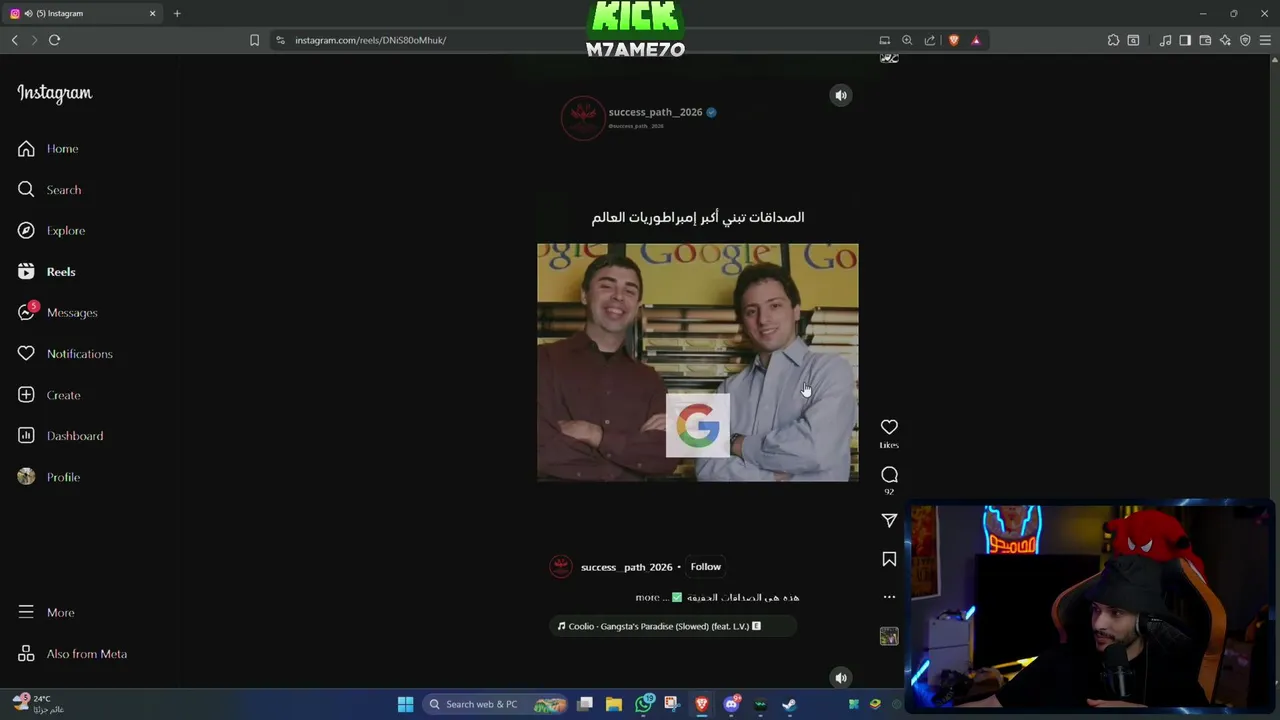Screen dimensions: 1280x720
Task: Toggle the reel's sound at the top
Action: click(x=841, y=95)
